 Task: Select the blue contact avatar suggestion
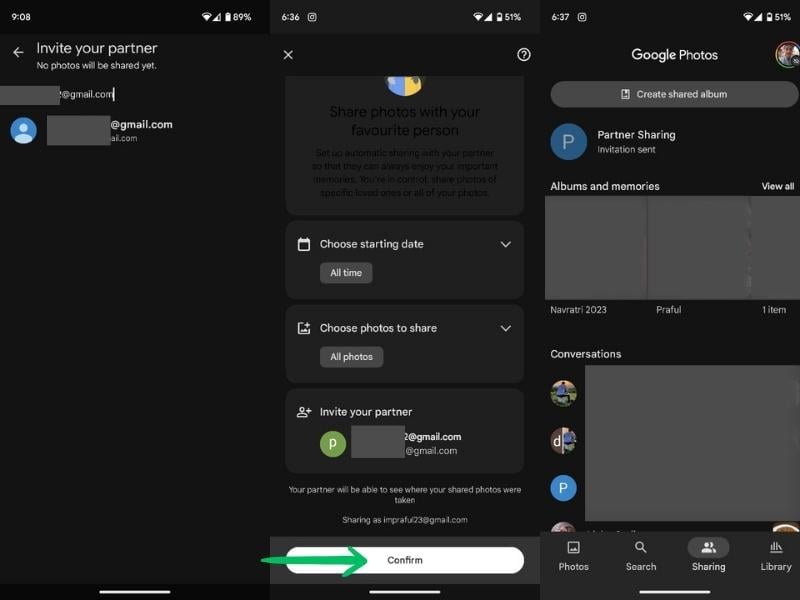(23, 131)
